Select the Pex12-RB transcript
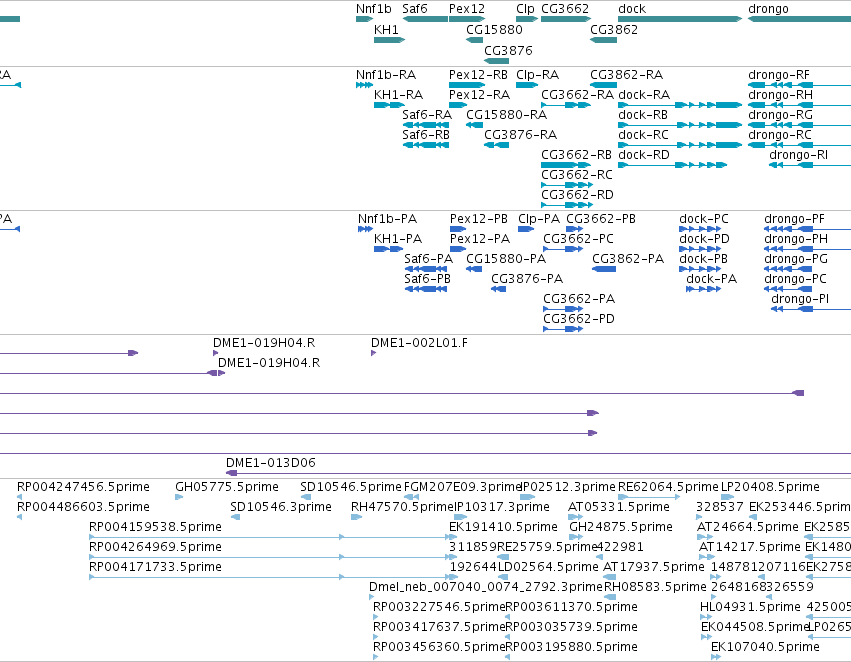 467,85
